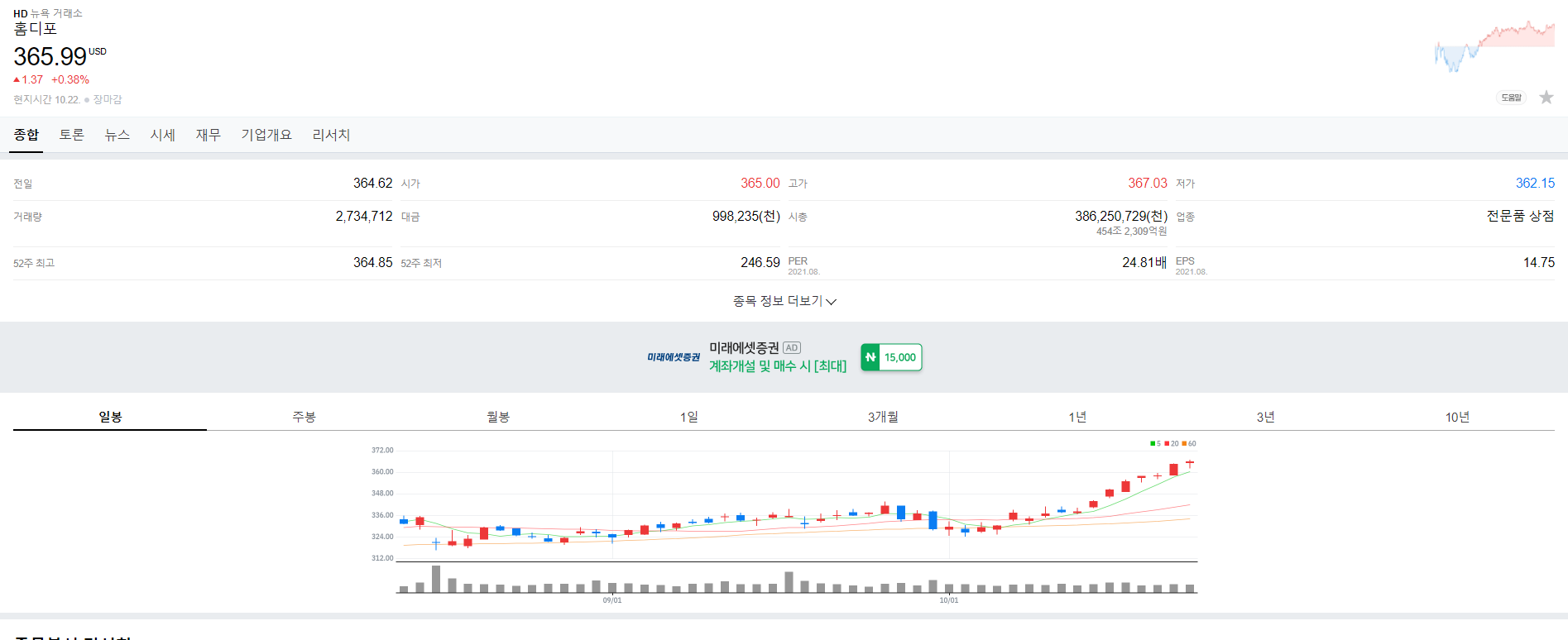Click the 저가 value 362.15
The width and height of the screenshot is (1568, 640).
tap(1535, 183)
